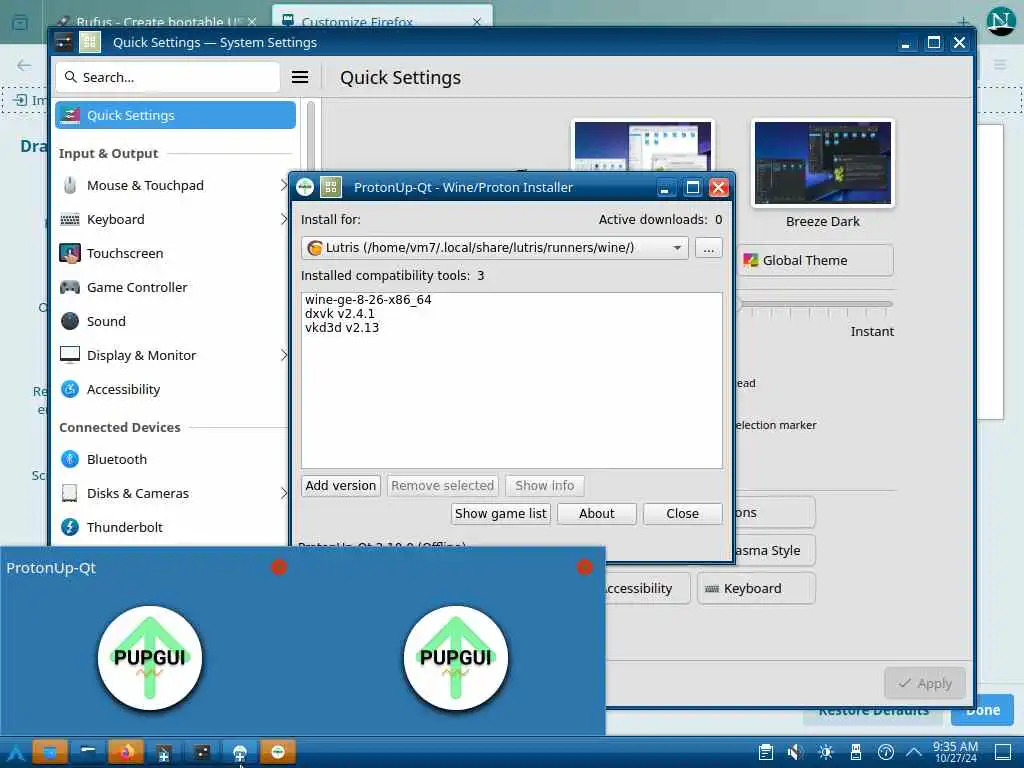Select dxvk v2.4.1 in the list

pos(340,313)
